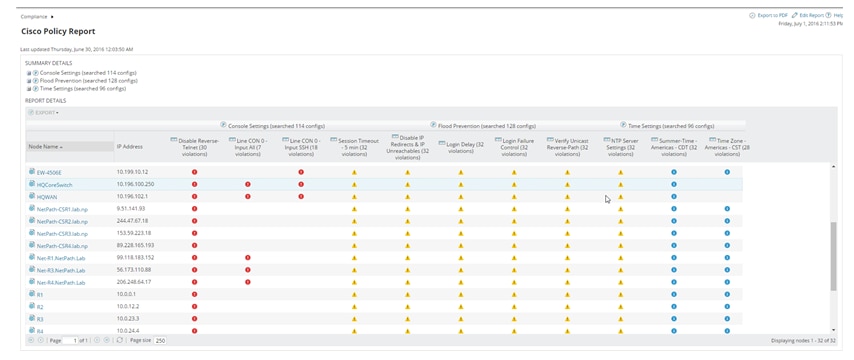The image size is (854, 360).
Task: Expand Time Settings summary item
Action: pos(28,88)
